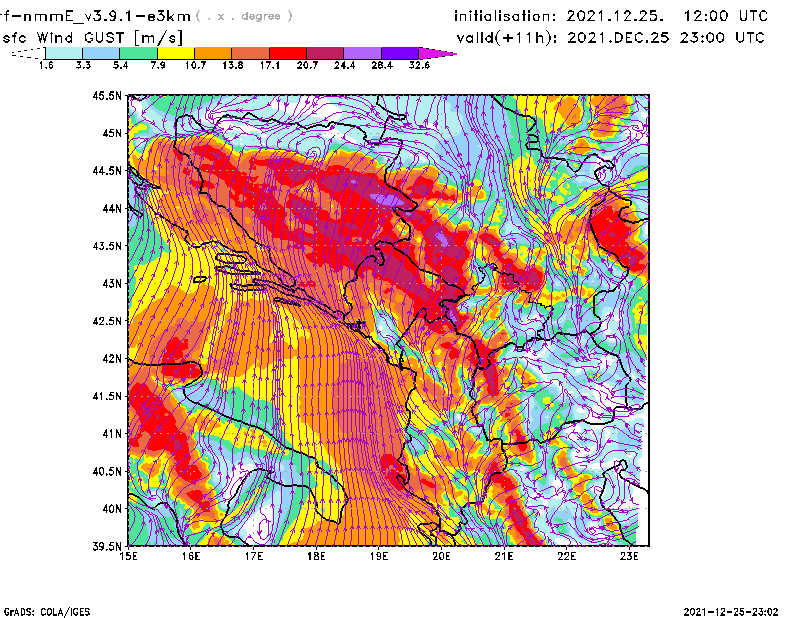800x618 pixels.
Task: Click the 17E longitude label
Action: point(254,556)
